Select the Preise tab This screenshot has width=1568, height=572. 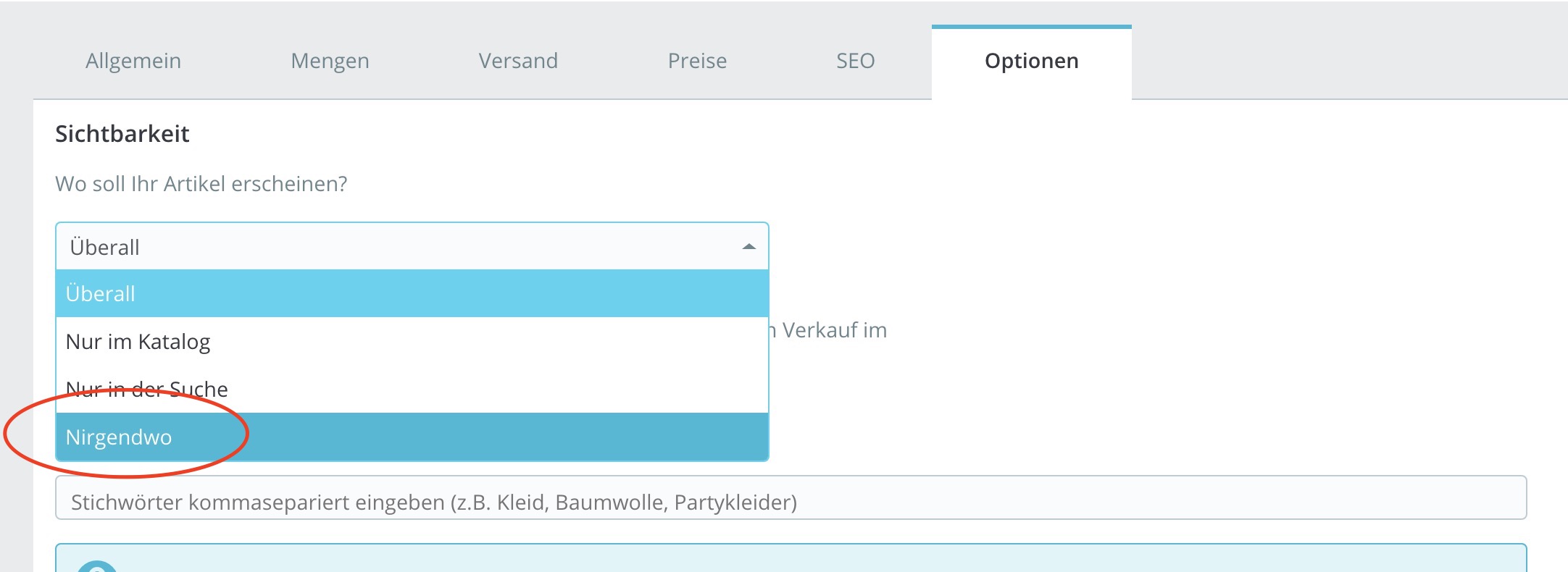point(697,61)
